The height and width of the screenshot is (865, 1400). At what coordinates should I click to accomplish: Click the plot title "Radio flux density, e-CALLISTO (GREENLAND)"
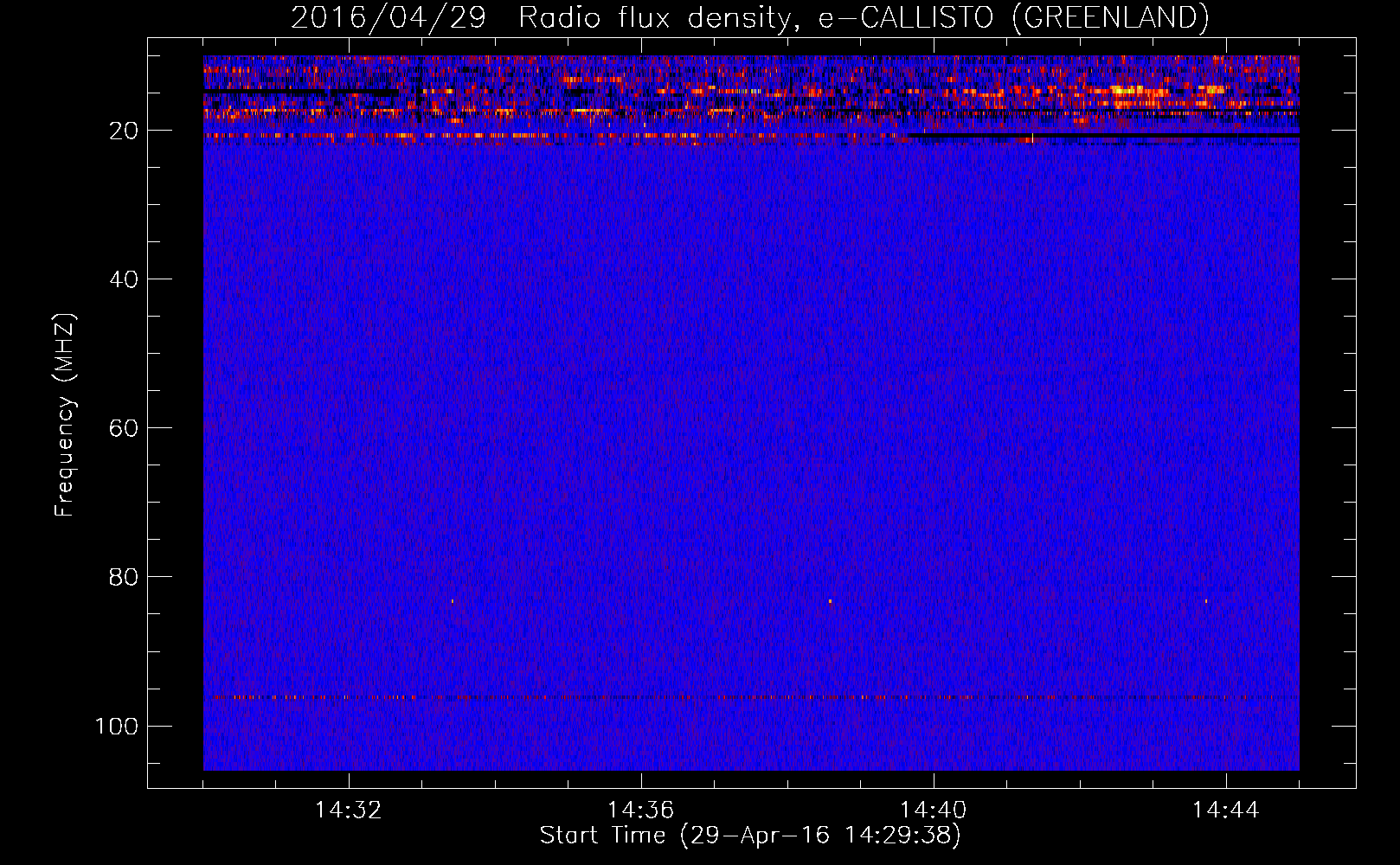[x=863, y=17]
